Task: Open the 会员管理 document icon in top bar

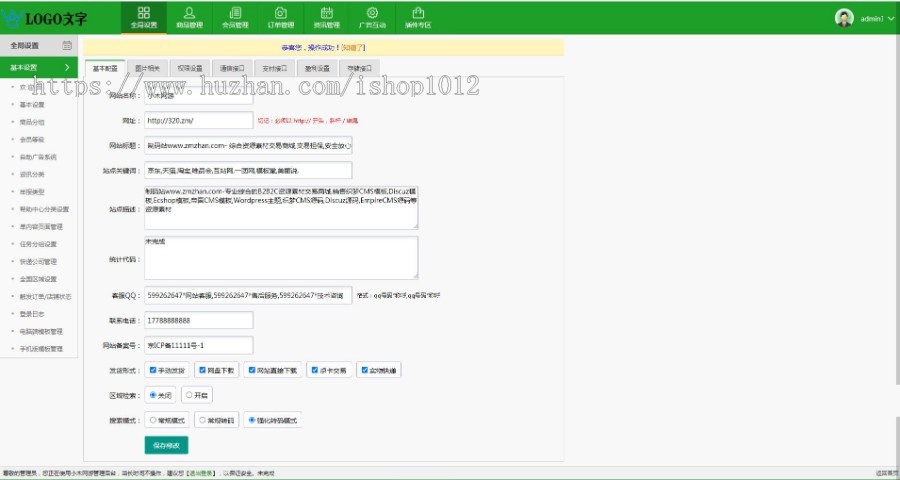Action: [x=235, y=13]
